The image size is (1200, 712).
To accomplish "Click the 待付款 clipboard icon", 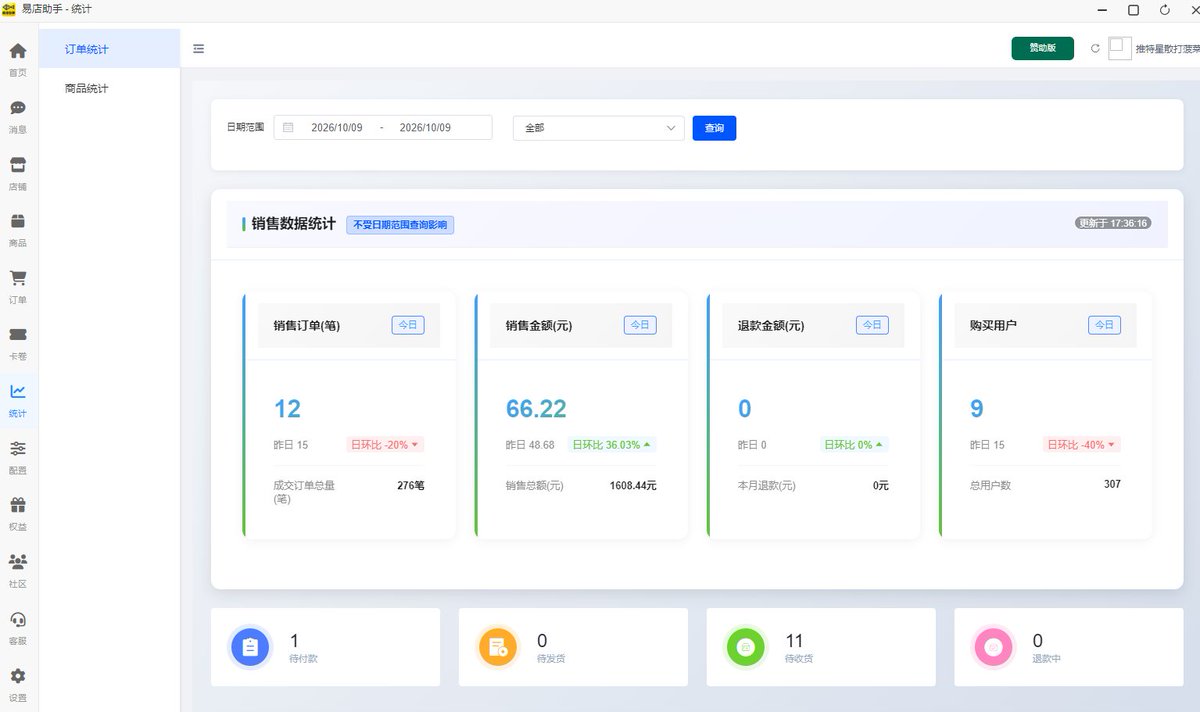I will click(x=250, y=647).
